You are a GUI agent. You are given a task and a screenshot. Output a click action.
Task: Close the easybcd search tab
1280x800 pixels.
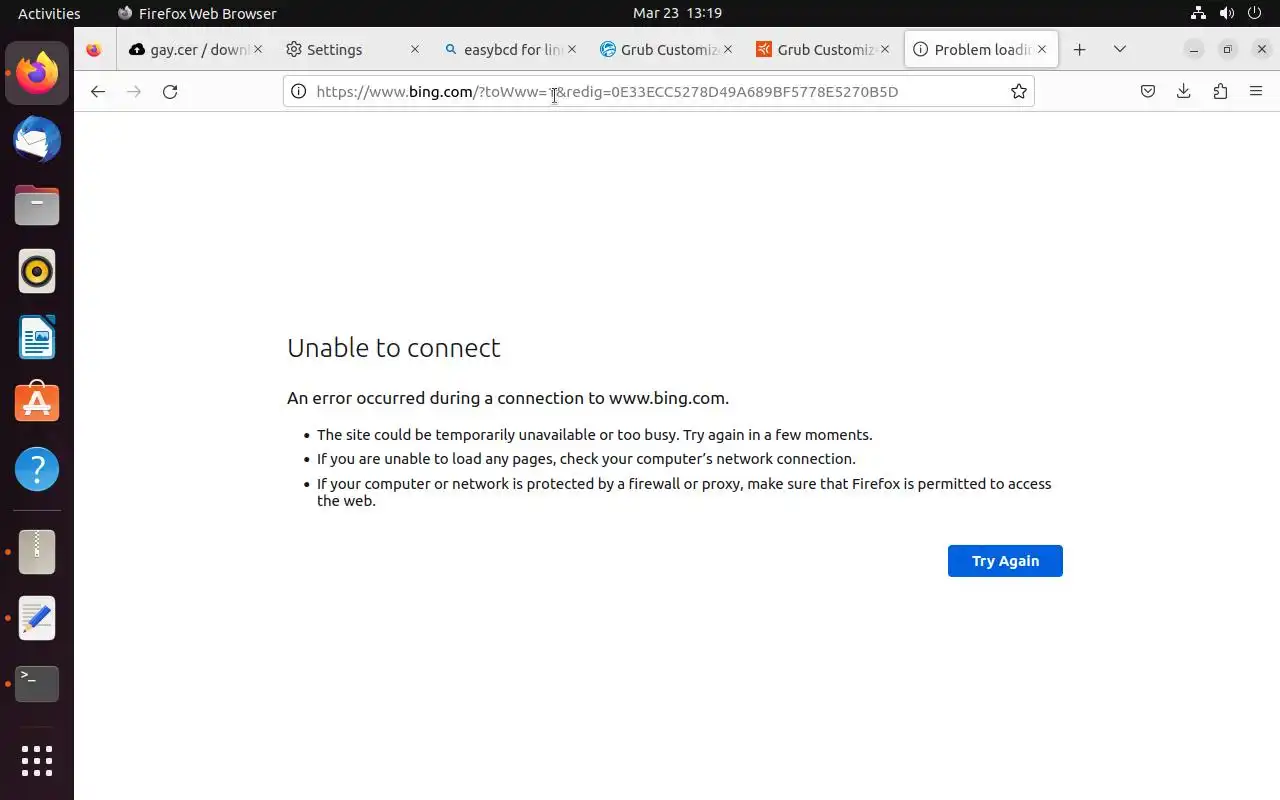click(x=571, y=49)
